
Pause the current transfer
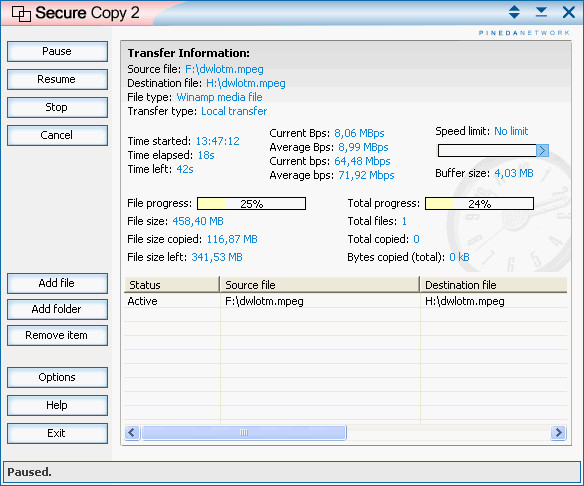57,51
